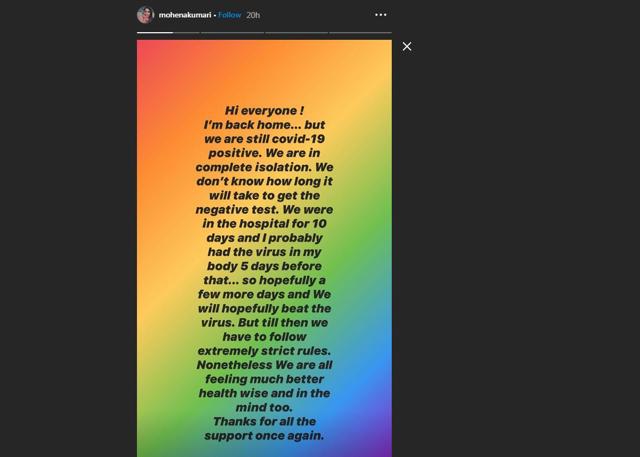Image resolution: width=640 pixels, height=457 pixels.
Task: Click the 'support once again.' closing line
Action: [264, 435]
